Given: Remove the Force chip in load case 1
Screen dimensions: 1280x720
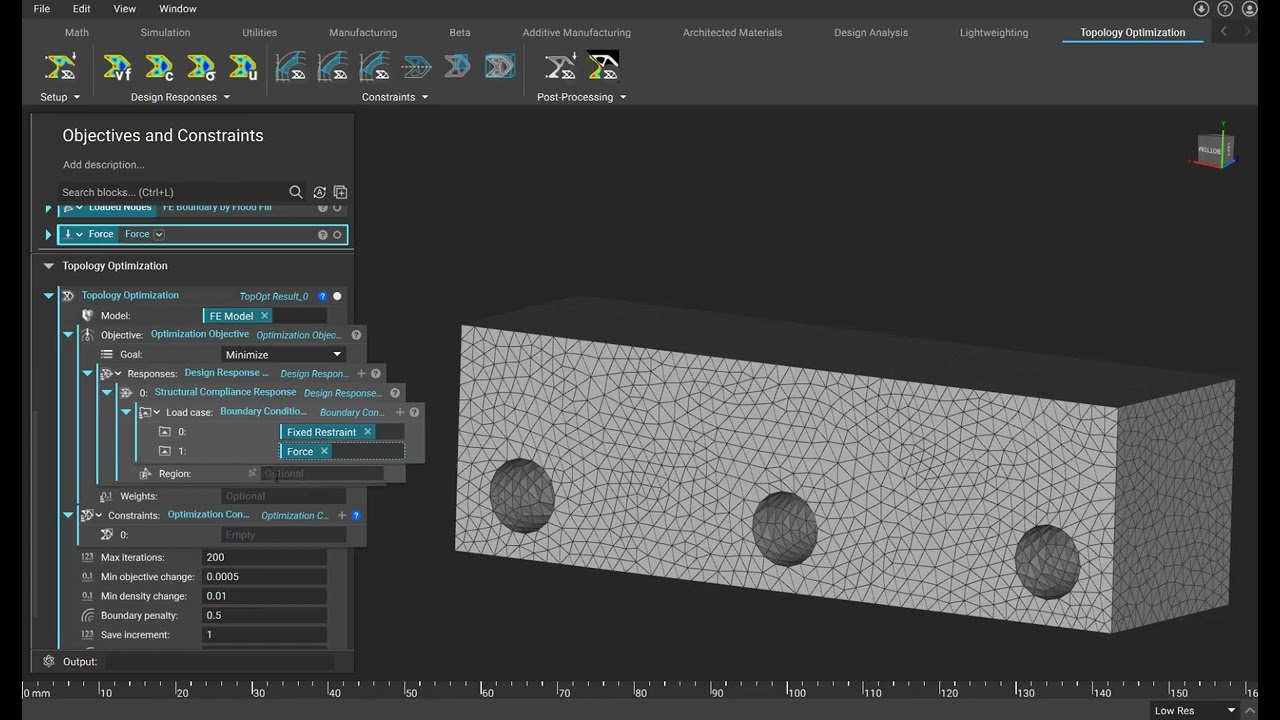Looking at the screenshot, I should coord(324,452).
